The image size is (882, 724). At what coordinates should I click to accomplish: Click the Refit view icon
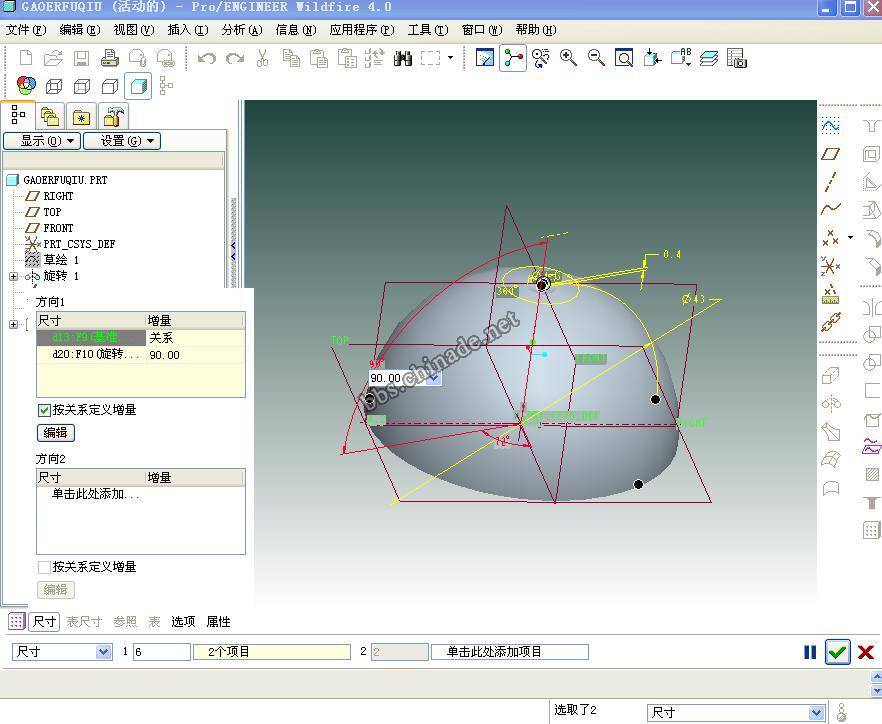coord(624,57)
